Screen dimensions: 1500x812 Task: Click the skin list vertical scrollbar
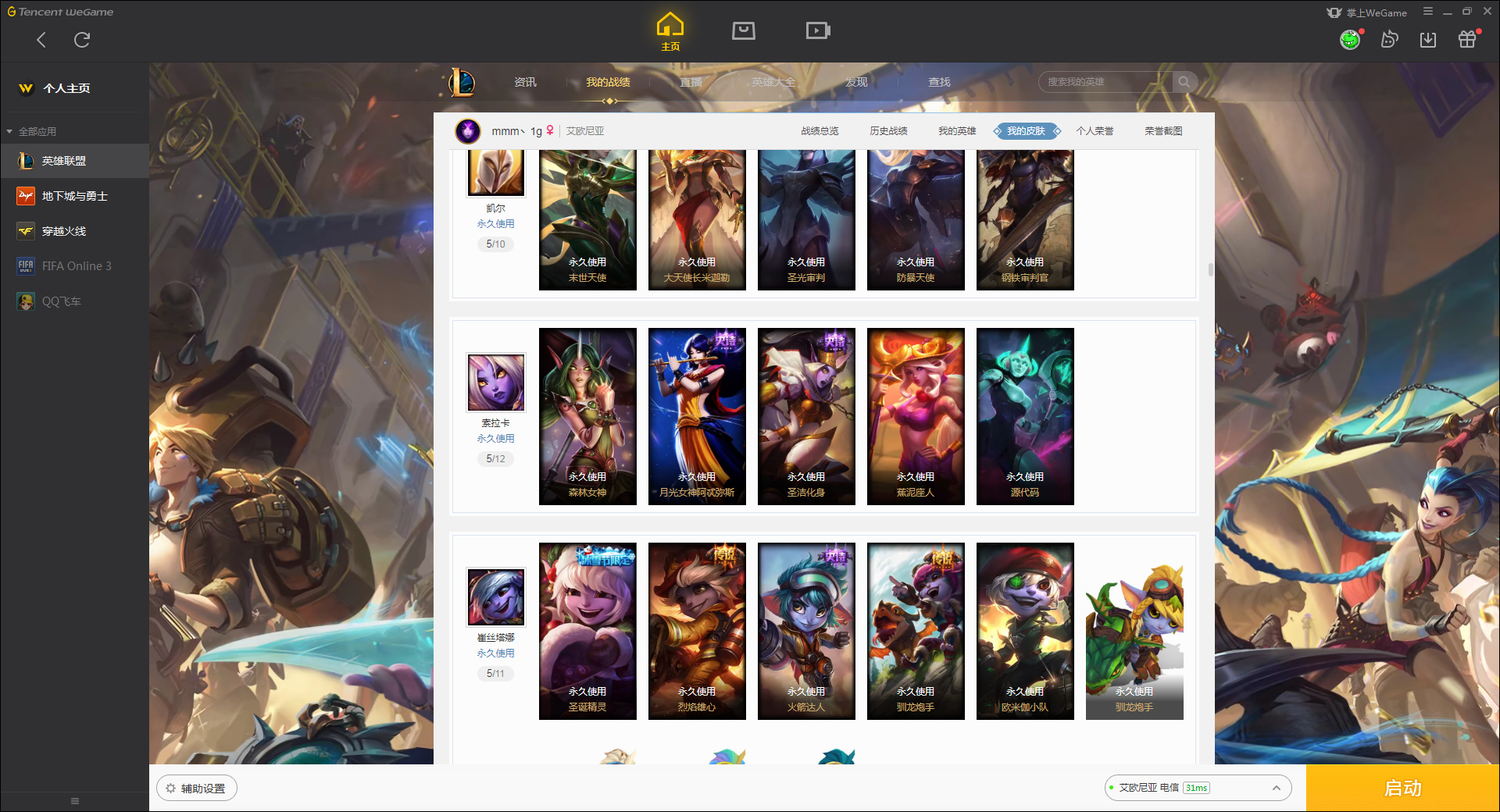pos(1211,270)
